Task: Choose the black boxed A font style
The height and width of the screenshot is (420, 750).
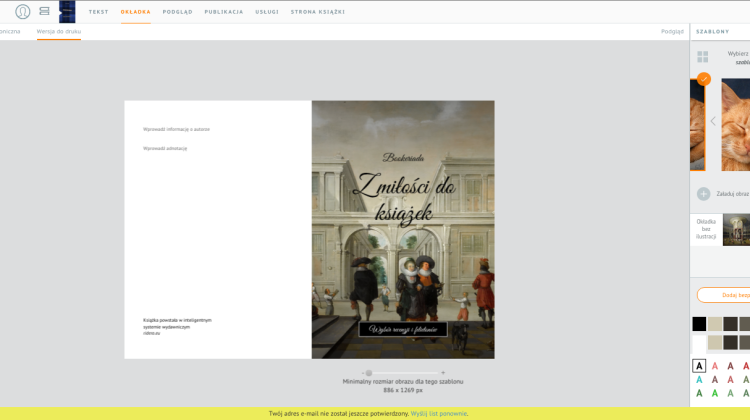Action: pos(699,366)
